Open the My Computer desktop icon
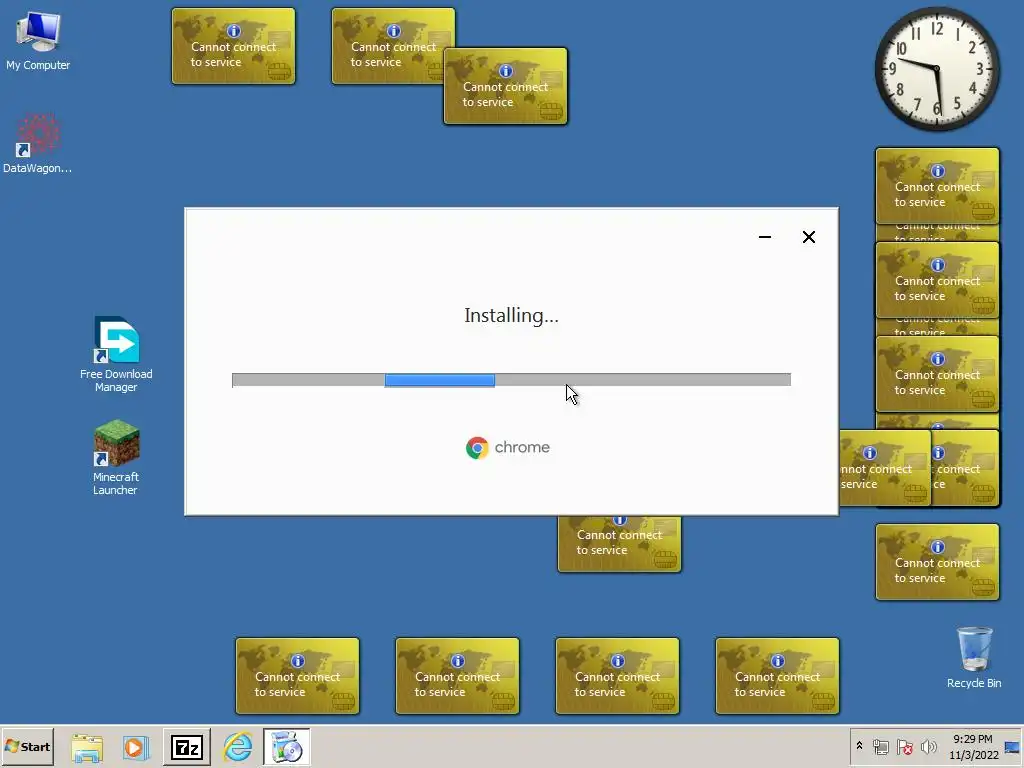1024x768 pixels. coord(38,40)
